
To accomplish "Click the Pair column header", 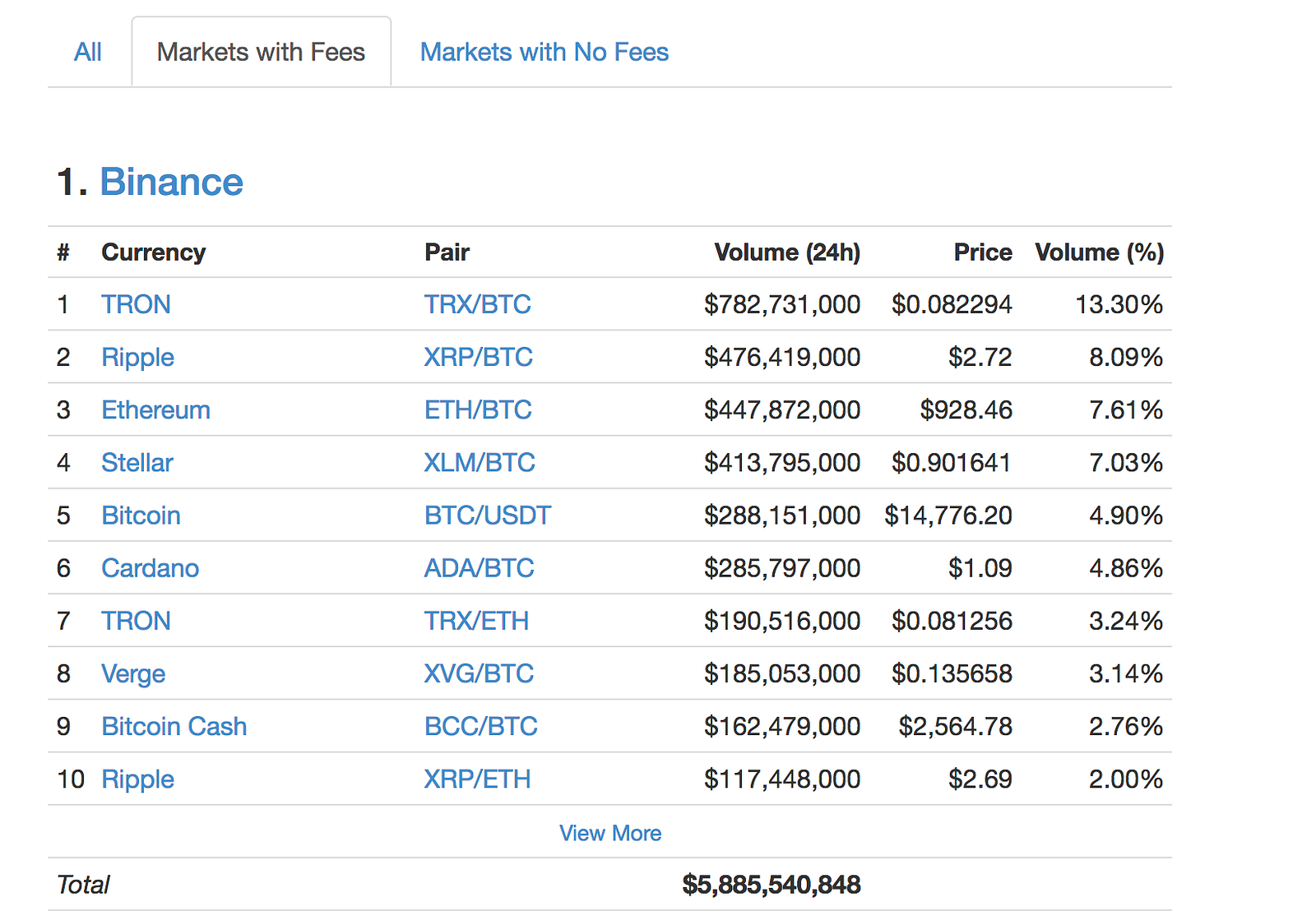I will 447,252.
